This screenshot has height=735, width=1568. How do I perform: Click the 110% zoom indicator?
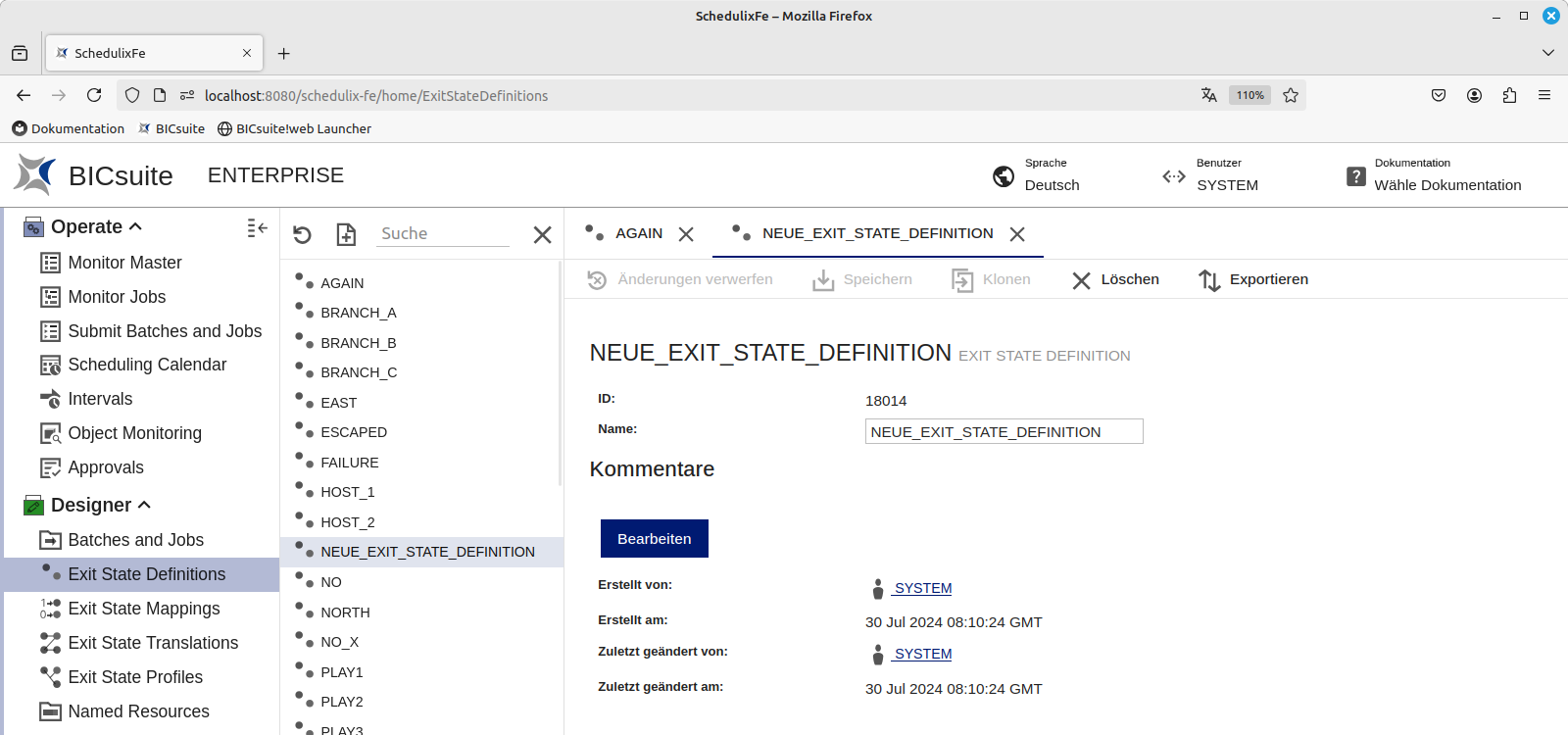[1249, 95]
